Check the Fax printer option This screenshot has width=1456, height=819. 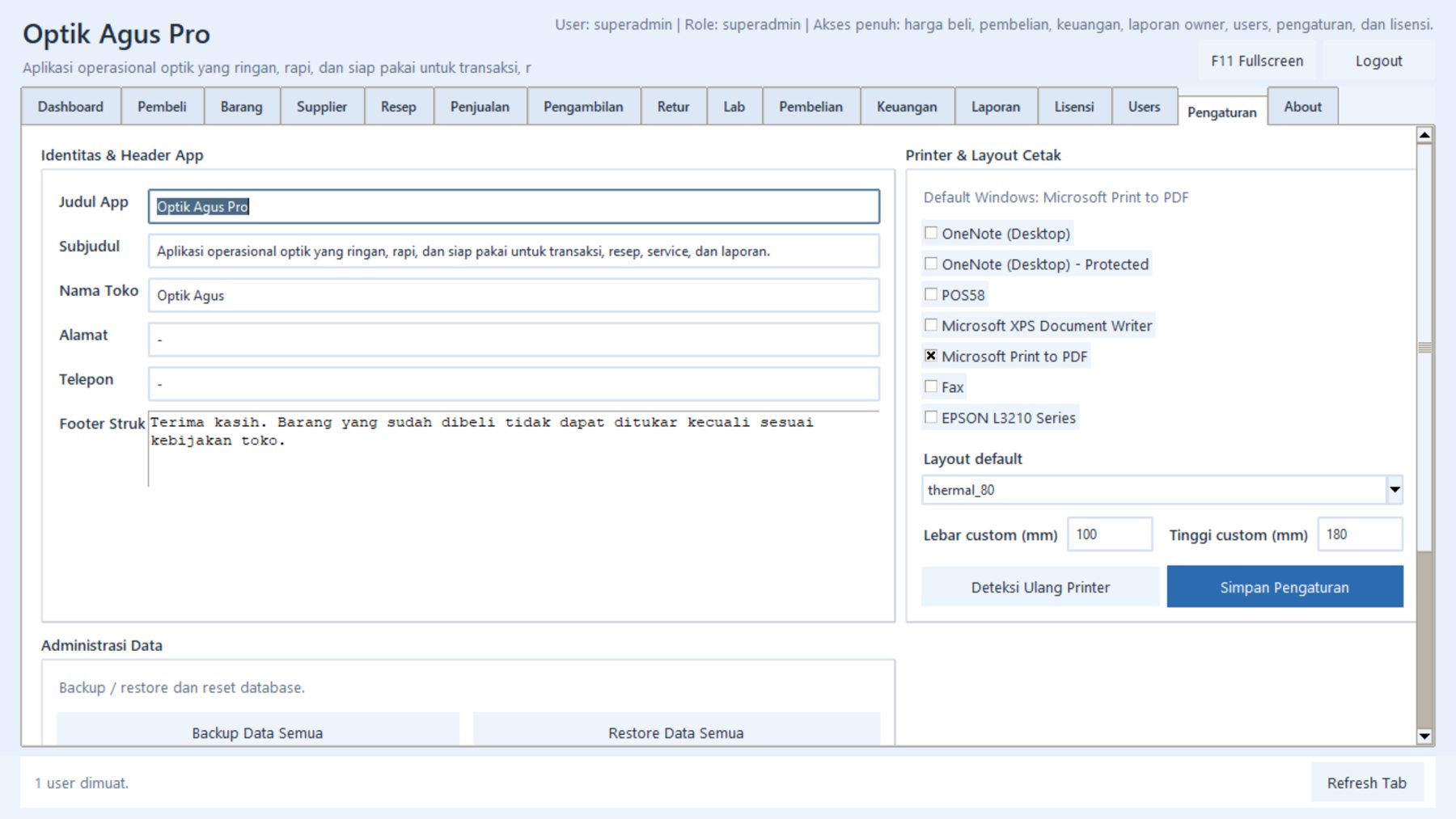pyautogui.click(x=931, y=387)
